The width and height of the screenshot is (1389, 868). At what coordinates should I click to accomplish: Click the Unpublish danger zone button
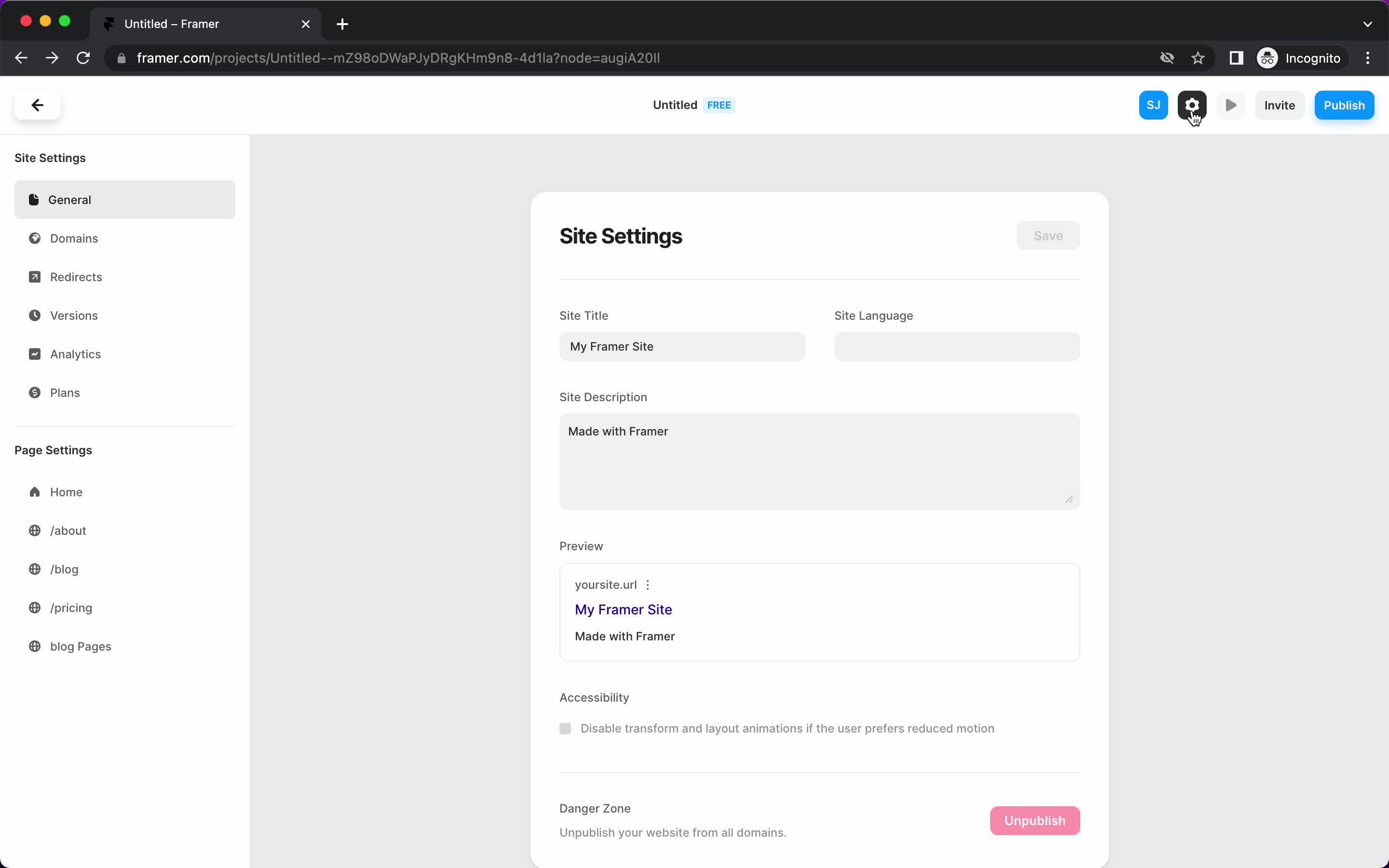click(1035, 820)
